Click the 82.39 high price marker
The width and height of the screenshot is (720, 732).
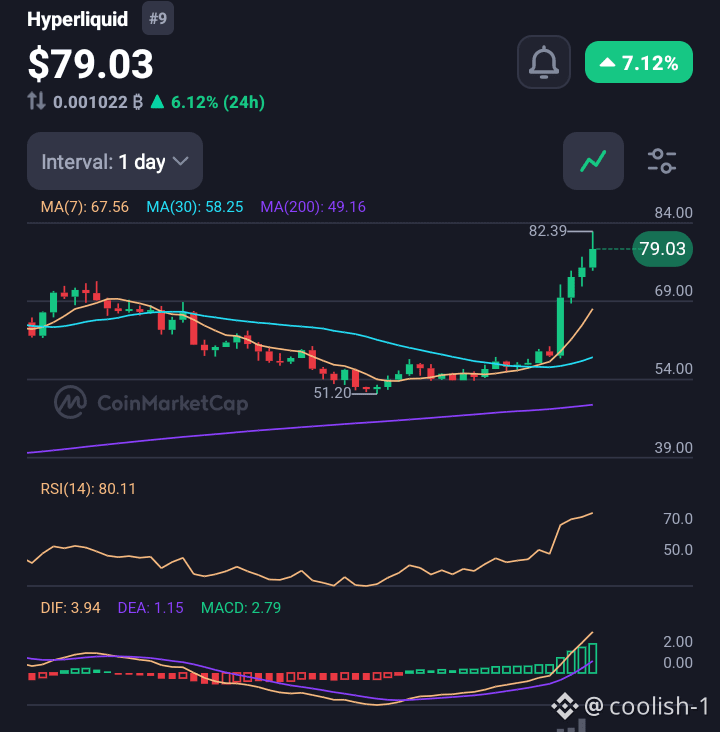(548, 231)
